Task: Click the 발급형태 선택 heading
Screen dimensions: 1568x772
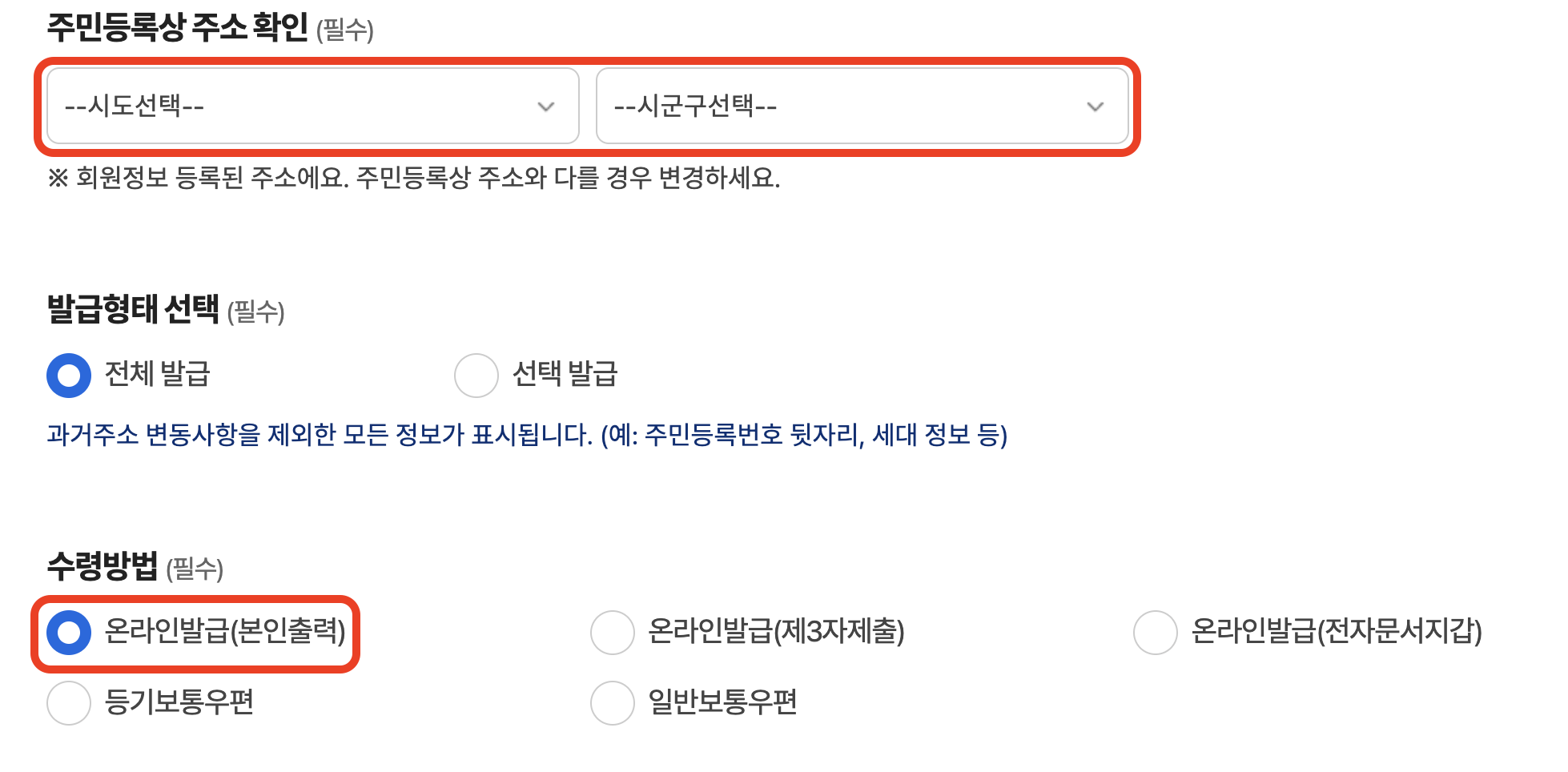Action: pyautogui.click(x=135, y=313)
